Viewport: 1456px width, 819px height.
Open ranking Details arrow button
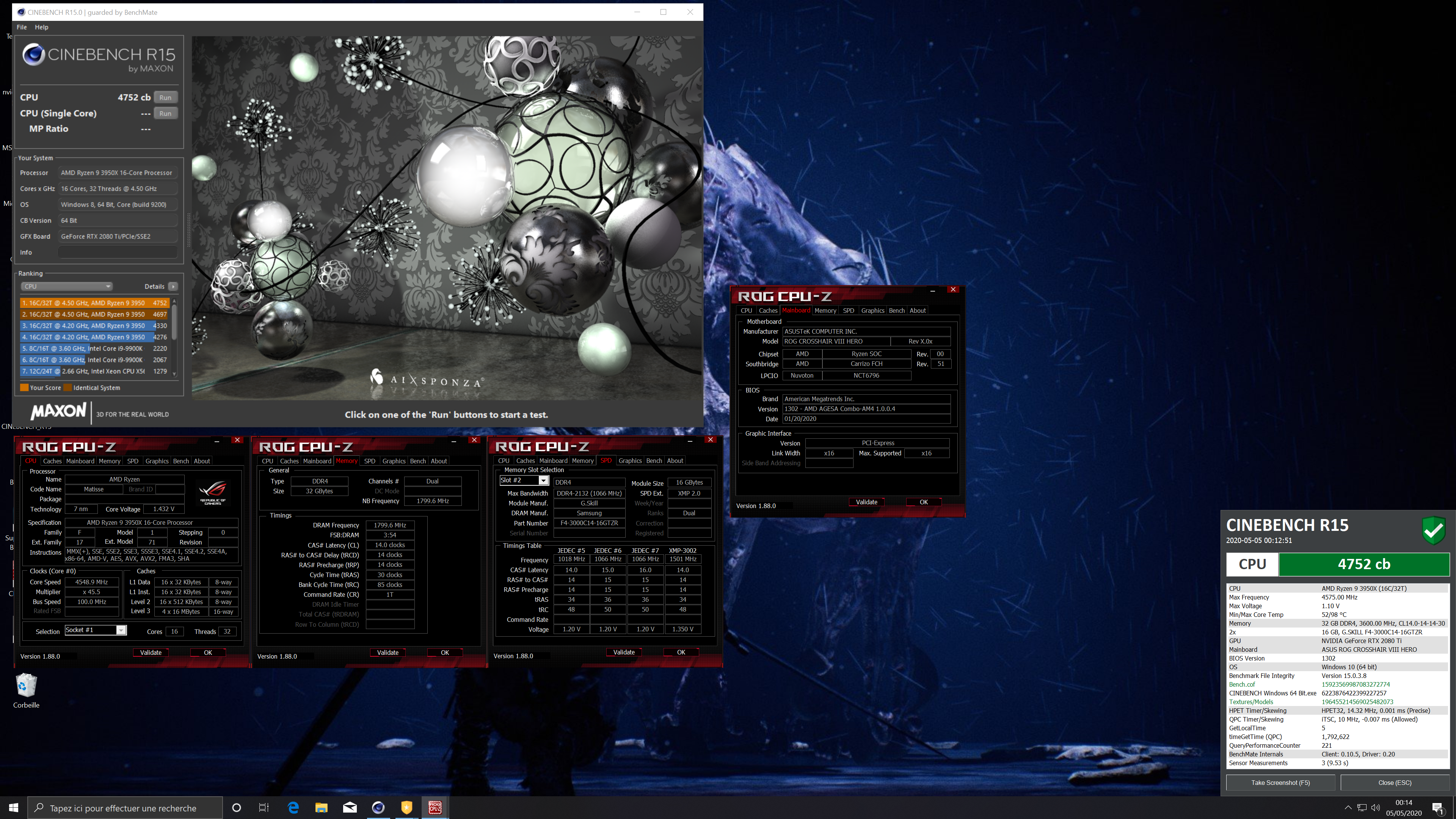click(x=174, y=287)
